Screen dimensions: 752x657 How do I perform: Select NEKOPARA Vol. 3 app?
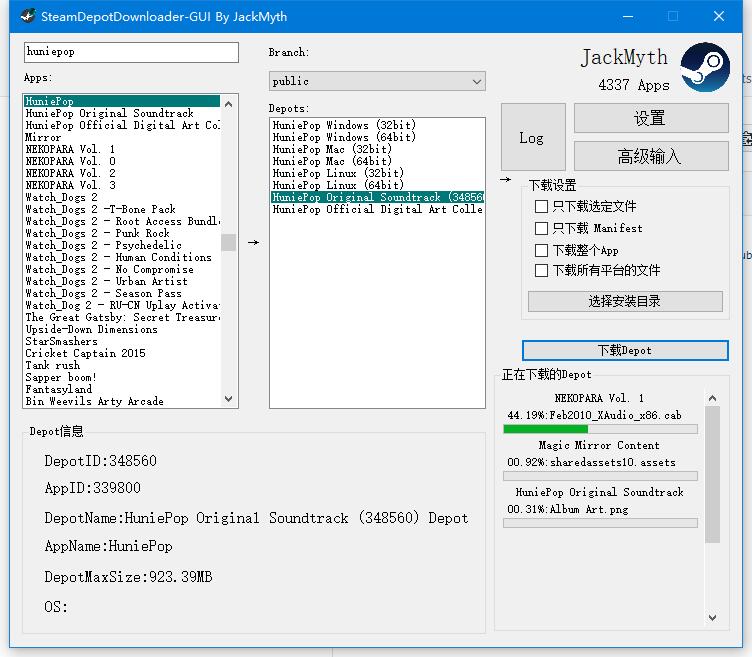tap(122, 185)
